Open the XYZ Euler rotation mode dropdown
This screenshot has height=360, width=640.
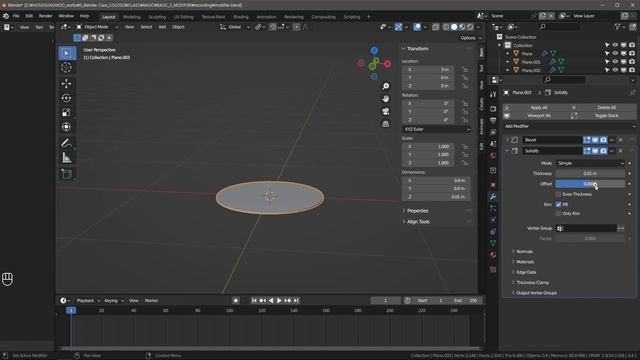(x=436, y=129)
